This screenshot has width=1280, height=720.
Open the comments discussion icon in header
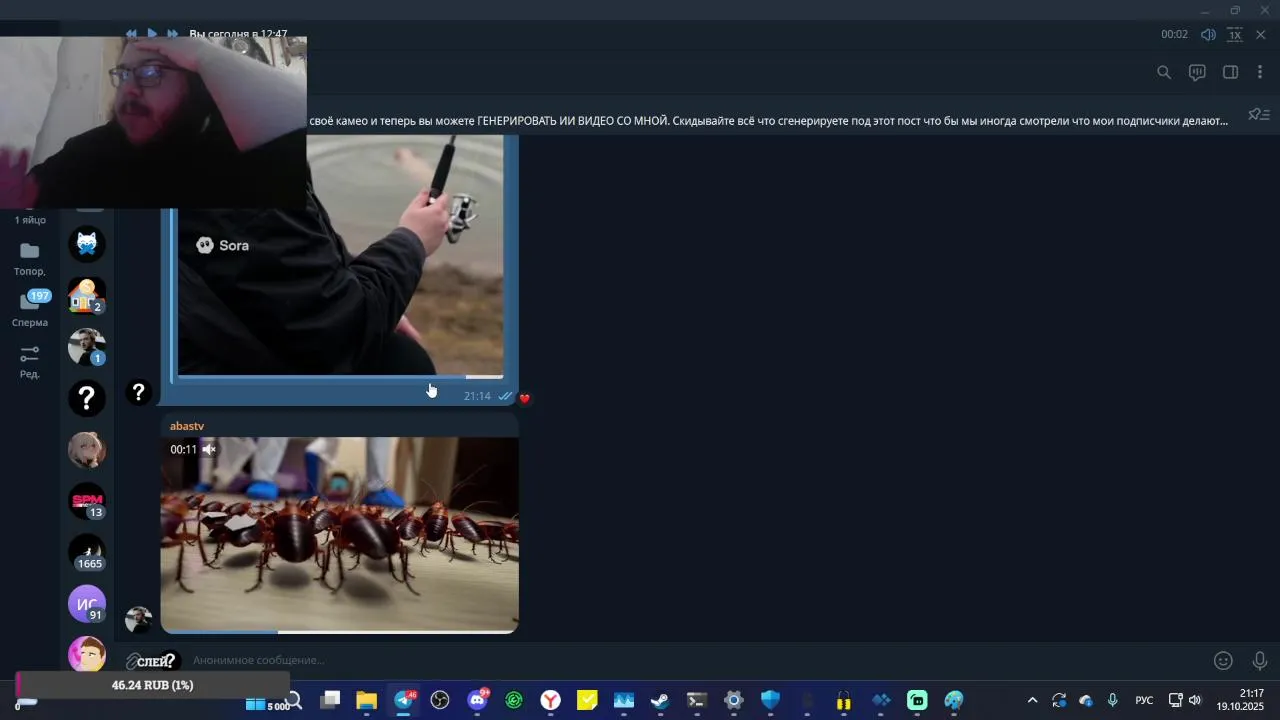coord(1197,72)
